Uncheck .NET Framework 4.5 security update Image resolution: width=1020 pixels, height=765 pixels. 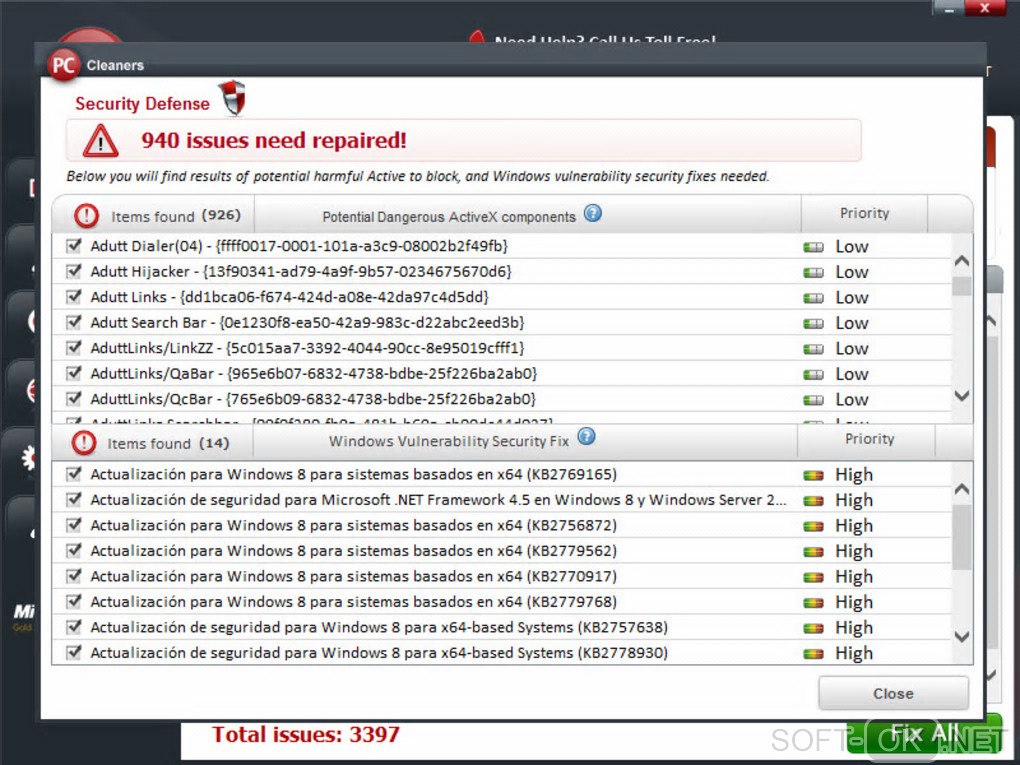pyautogui.click(x=74, y=499)
